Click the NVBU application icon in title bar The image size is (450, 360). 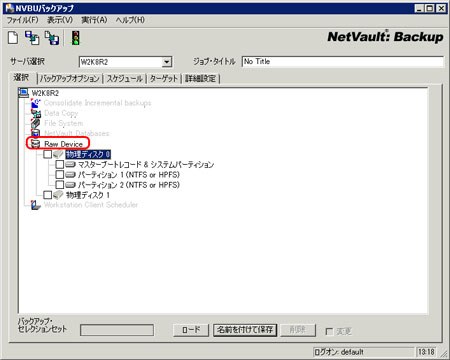tap(10, 8)
